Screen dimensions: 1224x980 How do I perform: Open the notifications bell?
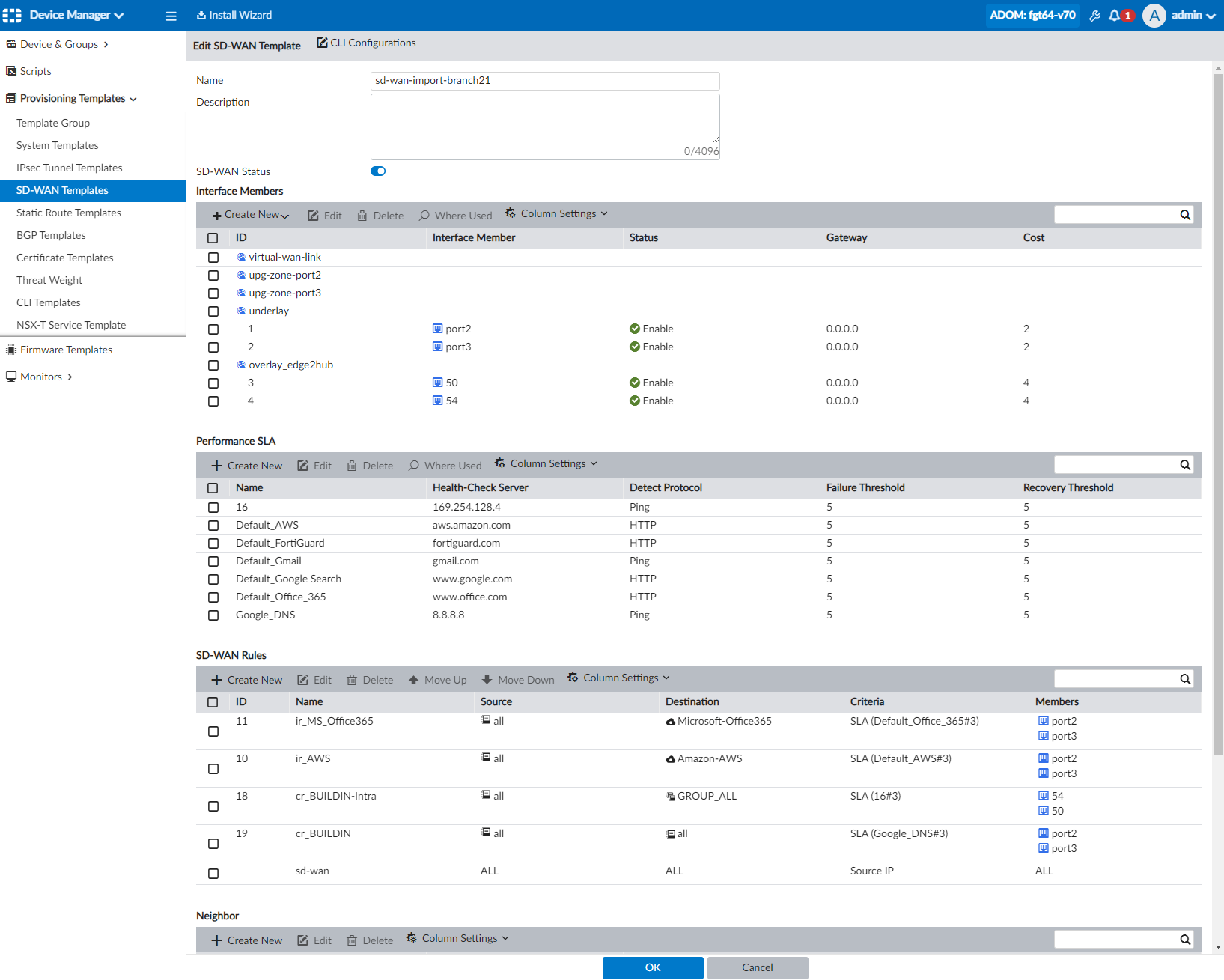coord(1116,15)
